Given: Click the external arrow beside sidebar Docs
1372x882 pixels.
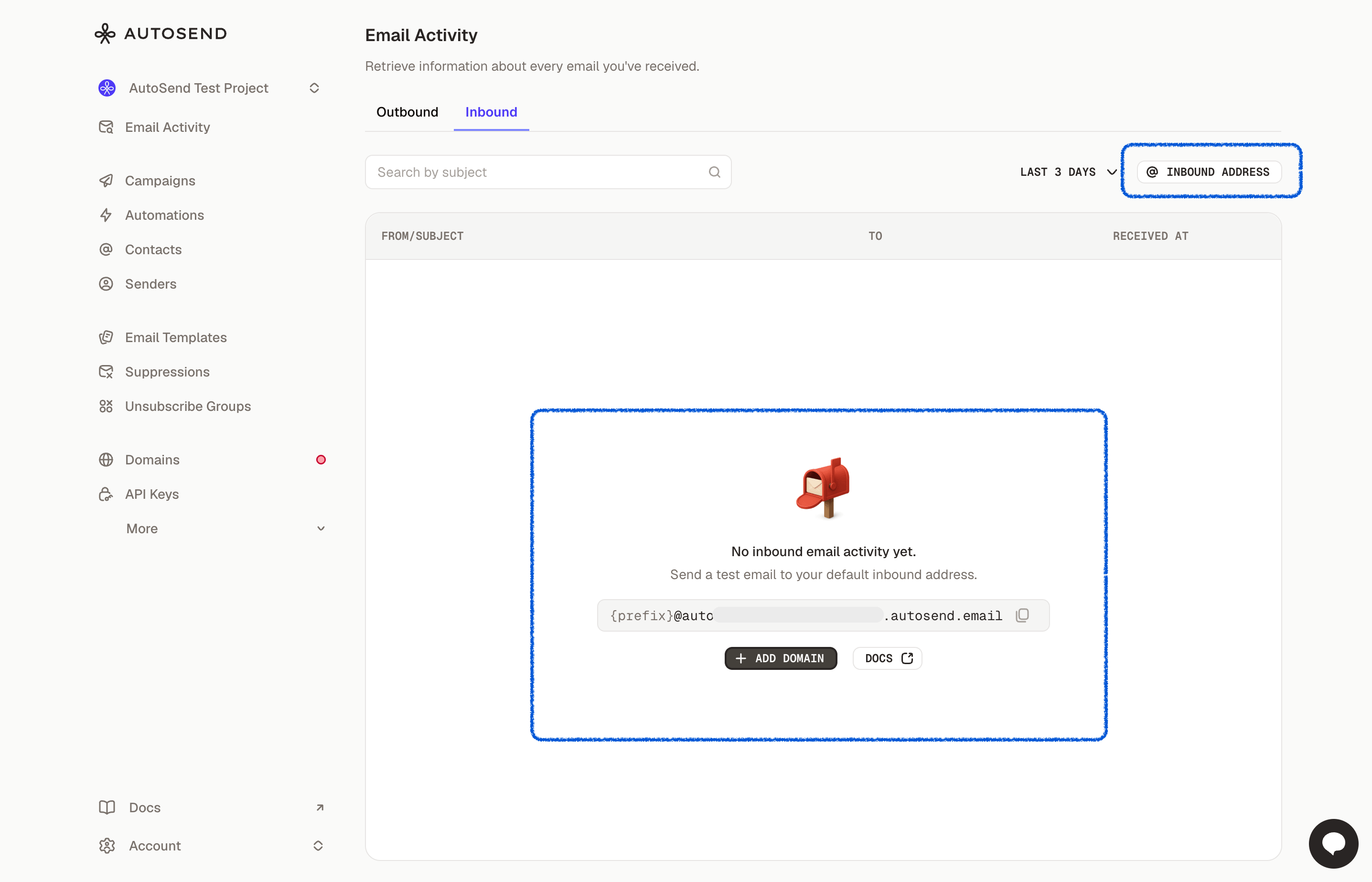Looking at the screenshot, I should click(x=320, y=807).
